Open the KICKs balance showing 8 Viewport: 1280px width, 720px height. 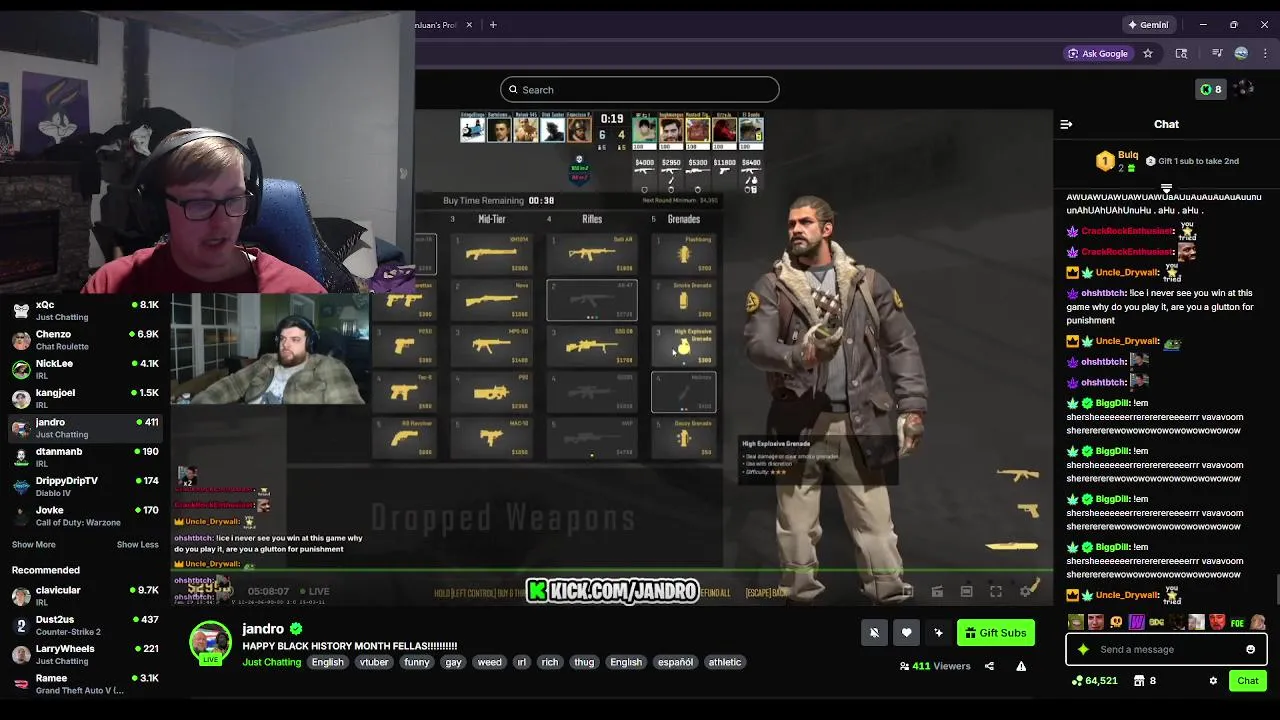tap(1210, 89)
